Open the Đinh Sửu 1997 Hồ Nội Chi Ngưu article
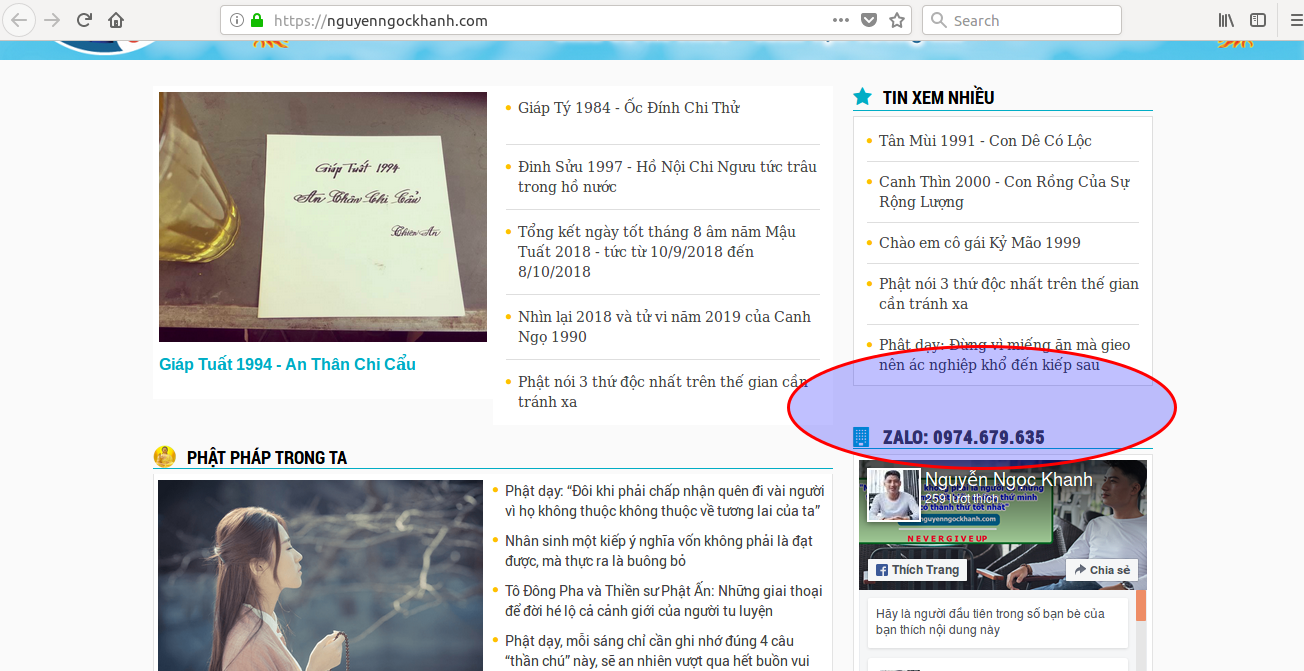Screen dimensions: 1304x671 tap(667, 177)
